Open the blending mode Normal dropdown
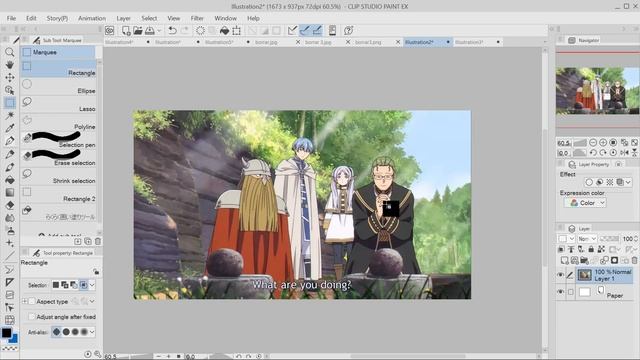Image resolution: width=640 pixels, height=360 pixels. click(587, 238)
